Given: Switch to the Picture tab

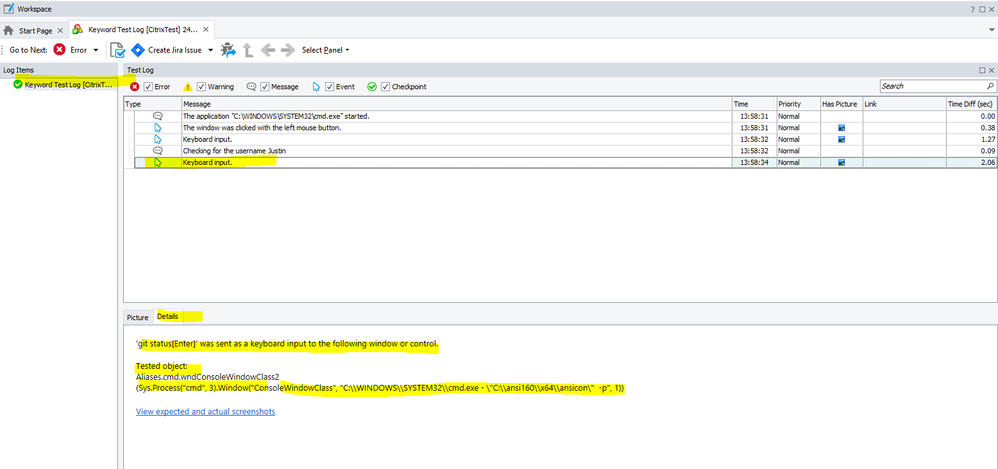Looking at the screenshot, I should pyautogui.click(x=137, y=317).
